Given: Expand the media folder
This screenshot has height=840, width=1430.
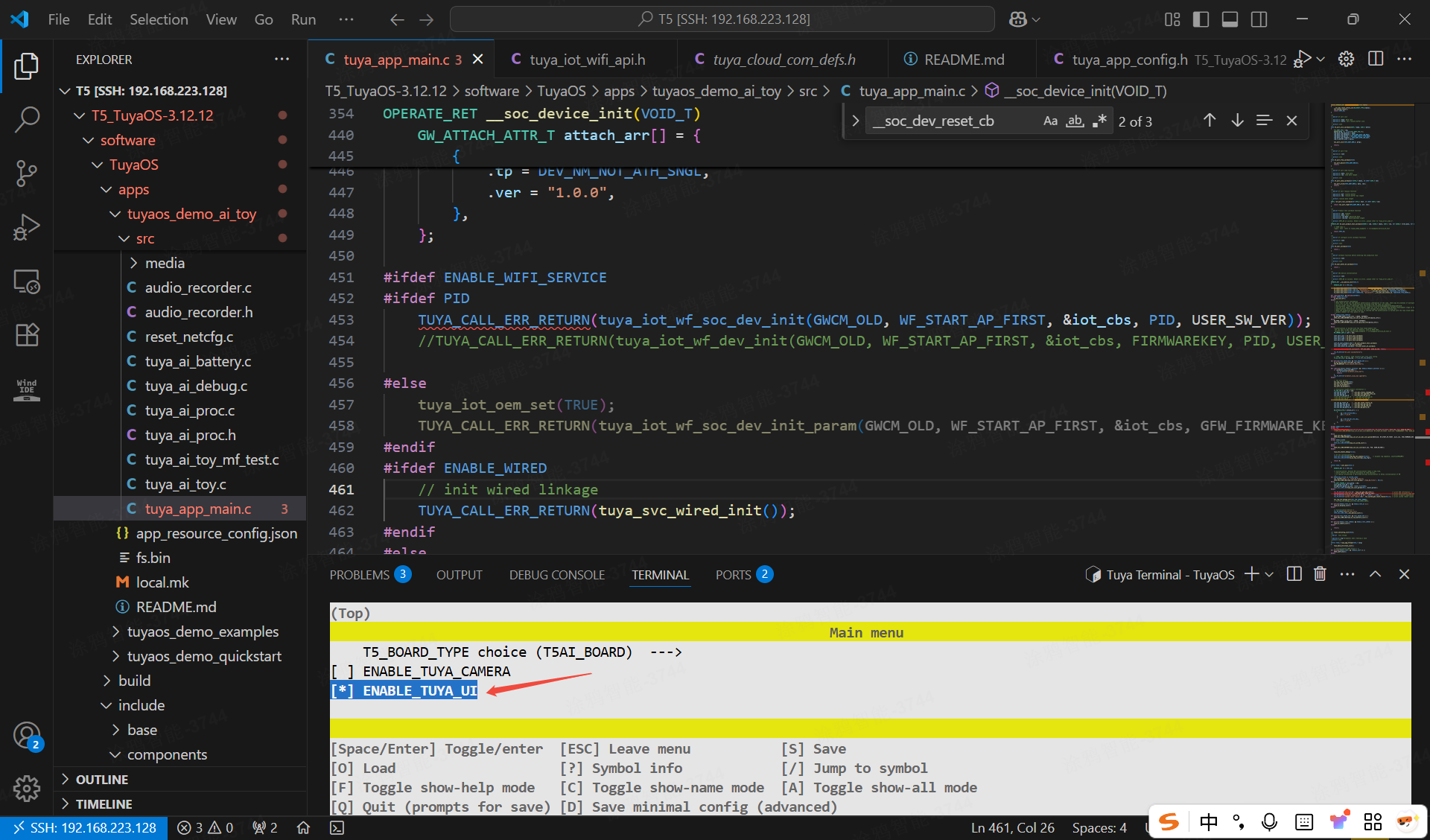Looking at the screenshot, I should (x=165, y=263).
